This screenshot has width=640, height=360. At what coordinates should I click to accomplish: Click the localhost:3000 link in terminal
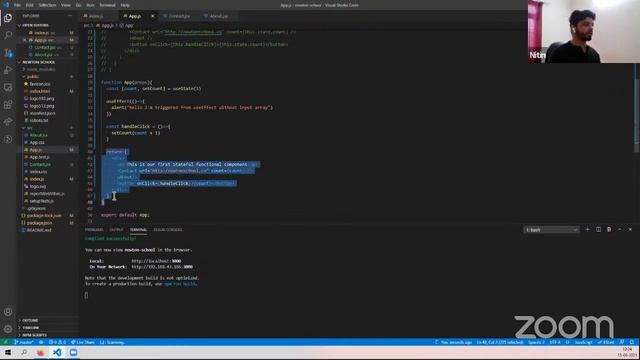coord(156,261)
